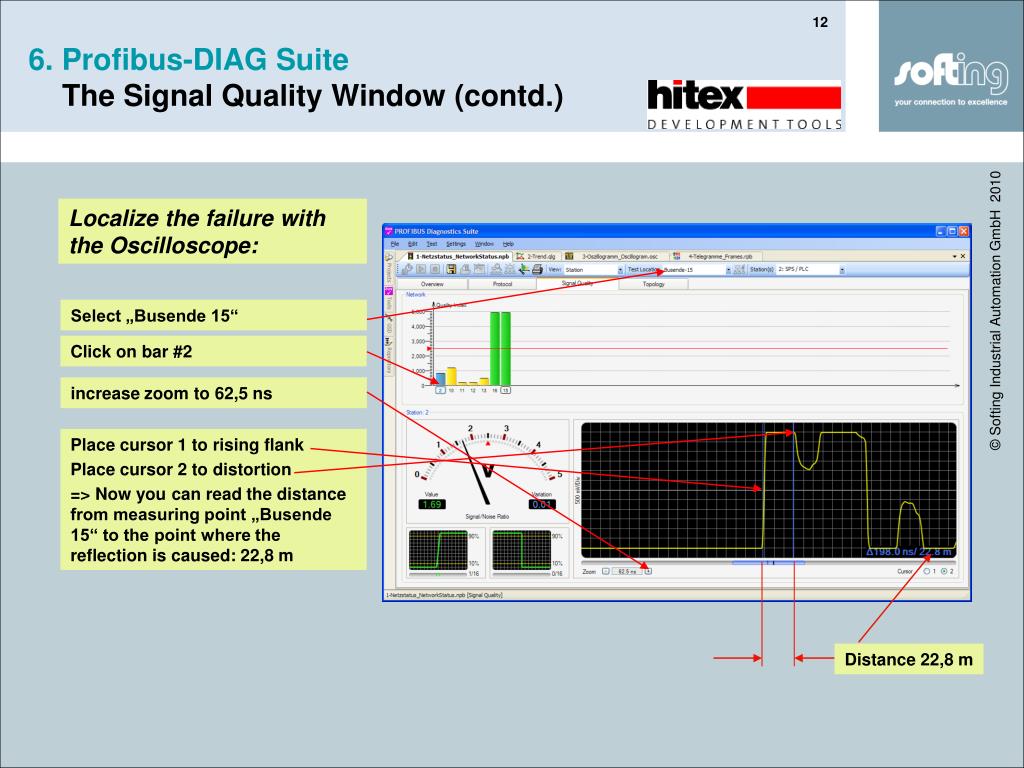Open Tools panel on left sidebar
Screen dimensions: 1024x768
(389, 298)
